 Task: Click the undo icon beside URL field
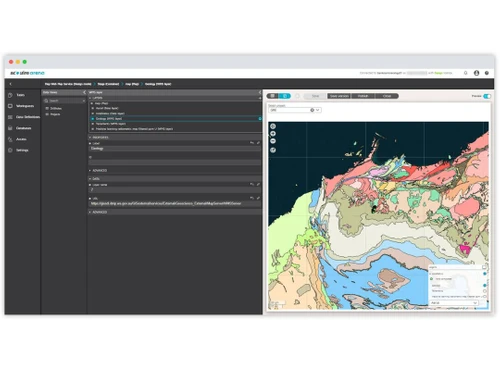pyautogui.click(x=252, y=198)
